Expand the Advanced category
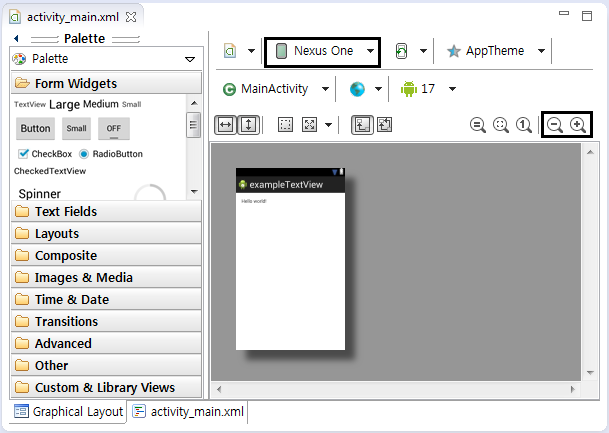 tap(106, 343)
